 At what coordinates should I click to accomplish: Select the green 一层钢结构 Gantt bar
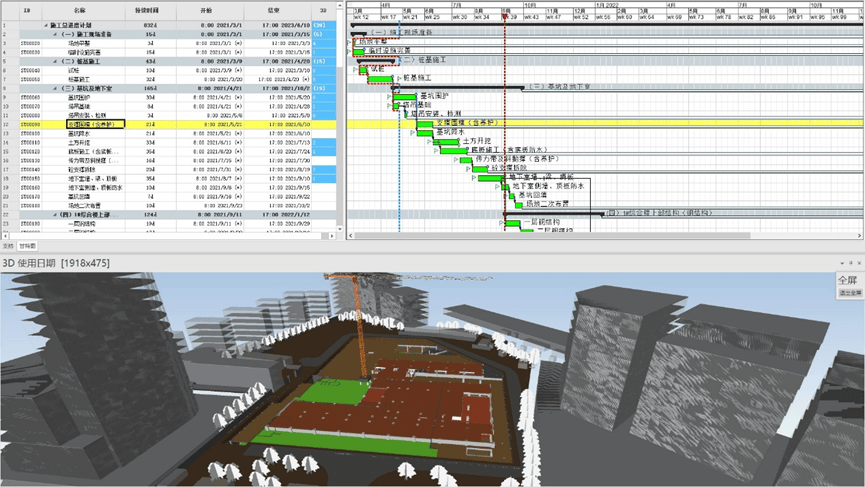[513, 223]
